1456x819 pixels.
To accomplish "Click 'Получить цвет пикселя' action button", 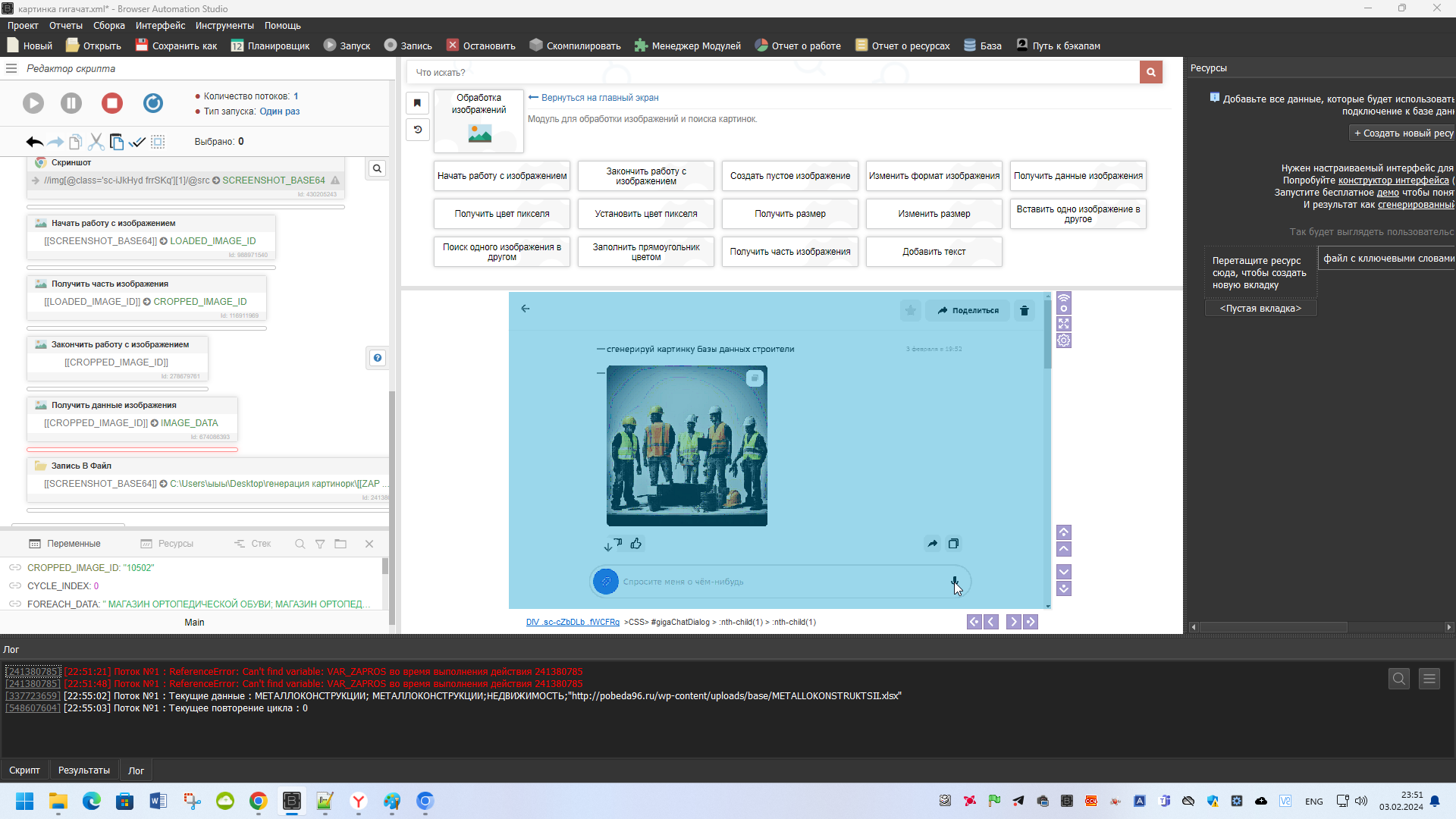I will tap(501, 214).
